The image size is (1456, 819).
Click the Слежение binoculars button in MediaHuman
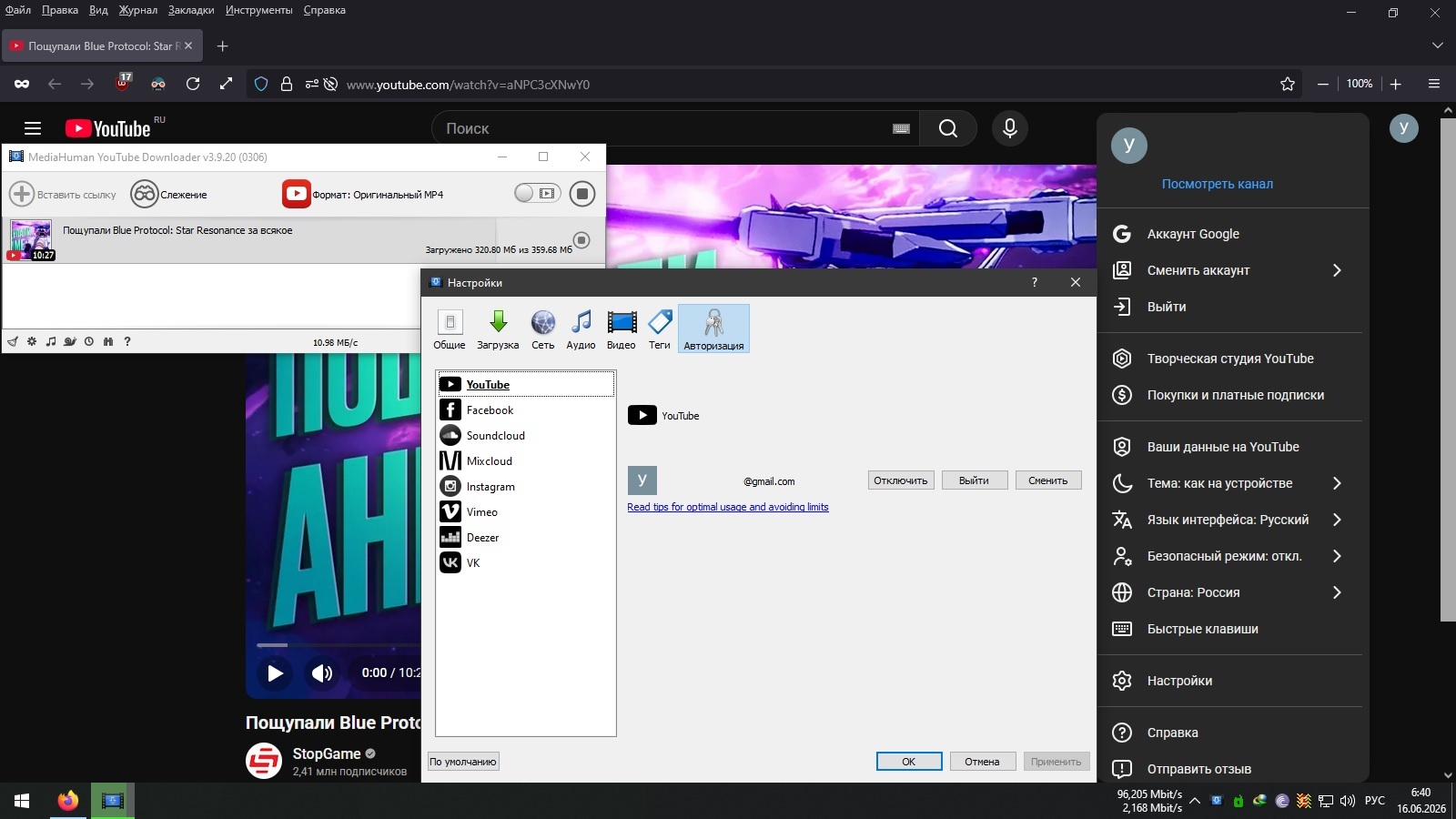[x=169, y=194]
